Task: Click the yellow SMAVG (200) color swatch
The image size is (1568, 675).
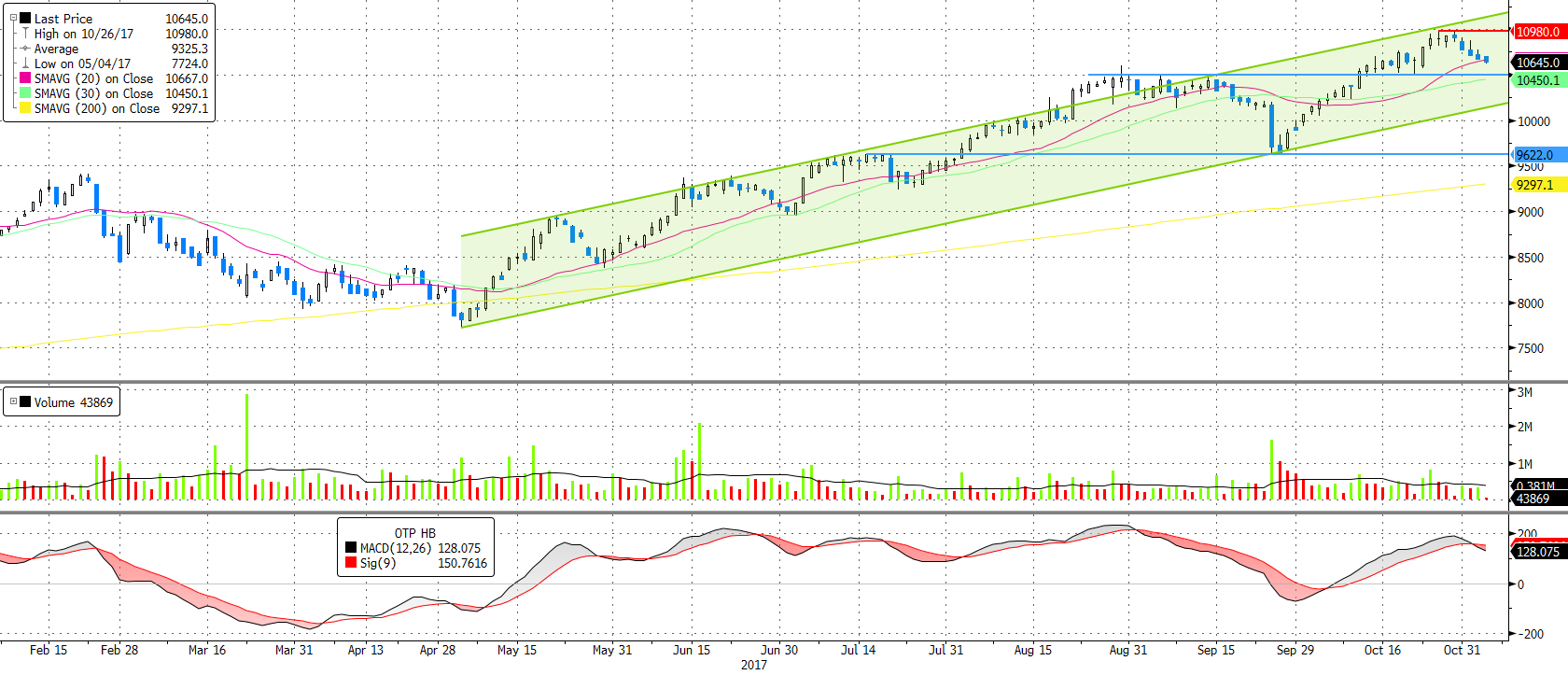Action: 25,108
